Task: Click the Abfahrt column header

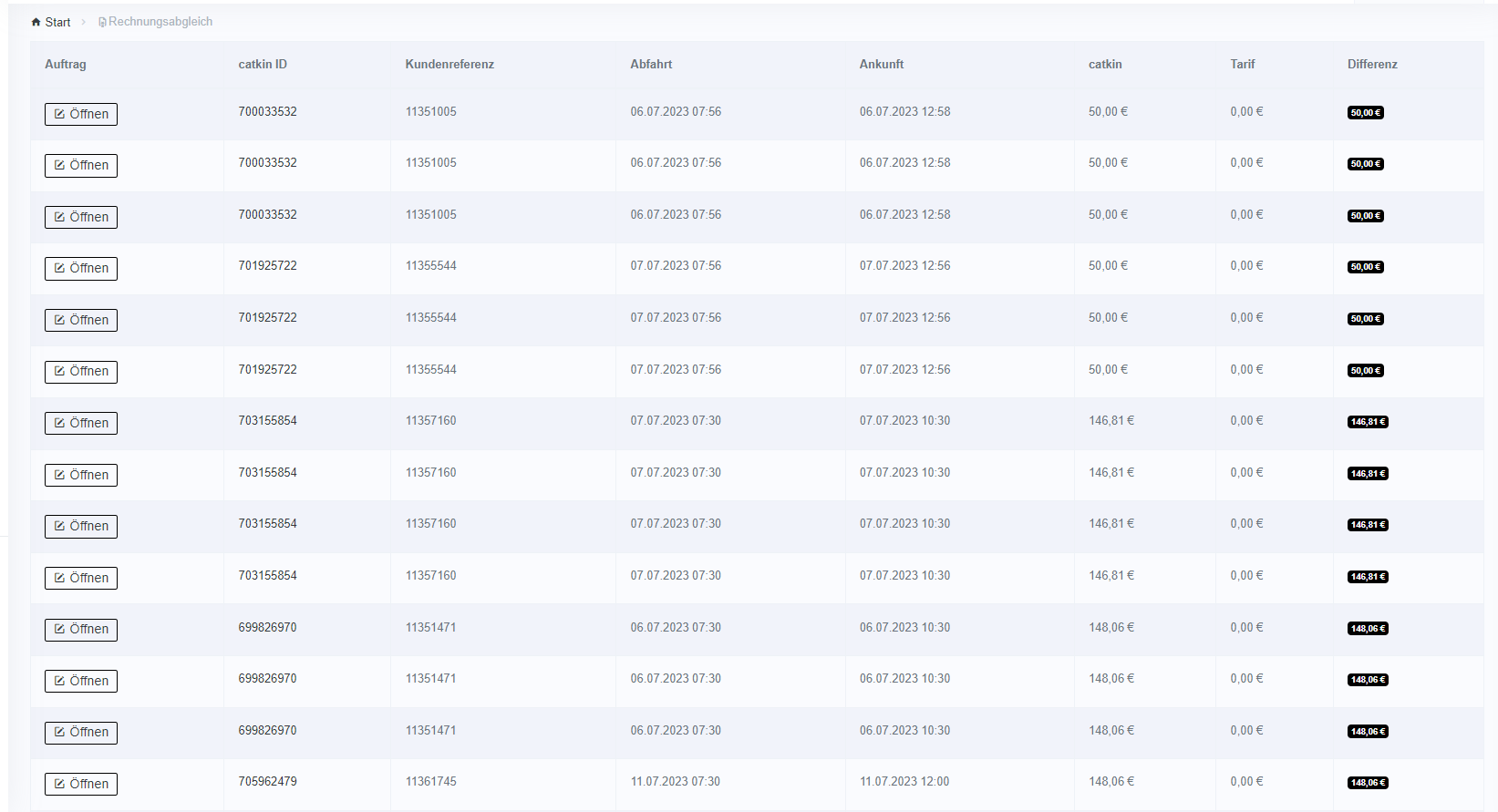Action: point(651,65)
